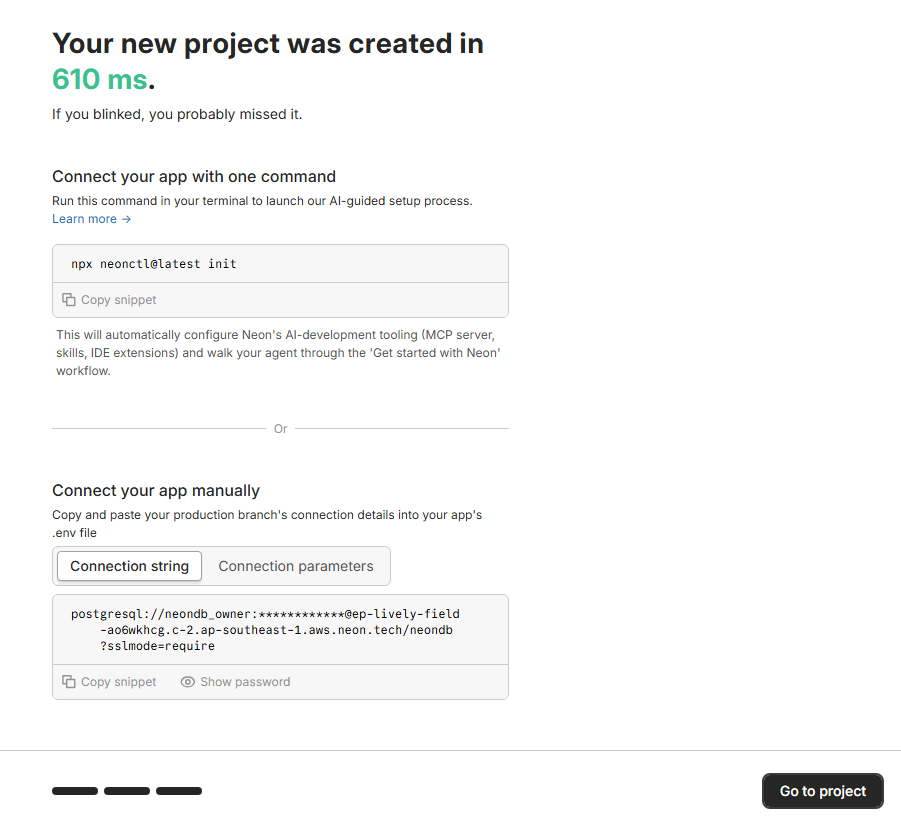This screenshot has height=825, width=901.
Task: Toggle the Show password eye icon
Action: pos(188,682)
